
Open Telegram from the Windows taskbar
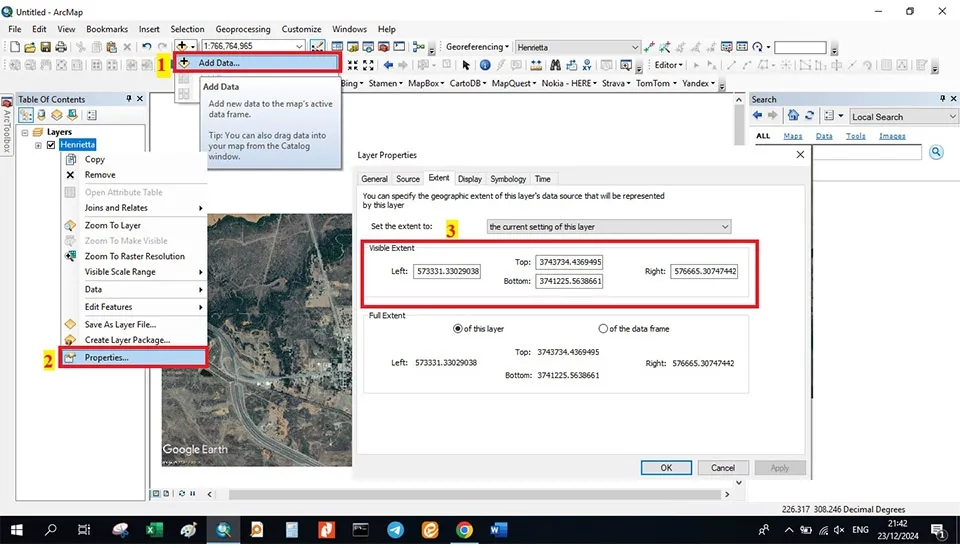(x=395, y=529)
